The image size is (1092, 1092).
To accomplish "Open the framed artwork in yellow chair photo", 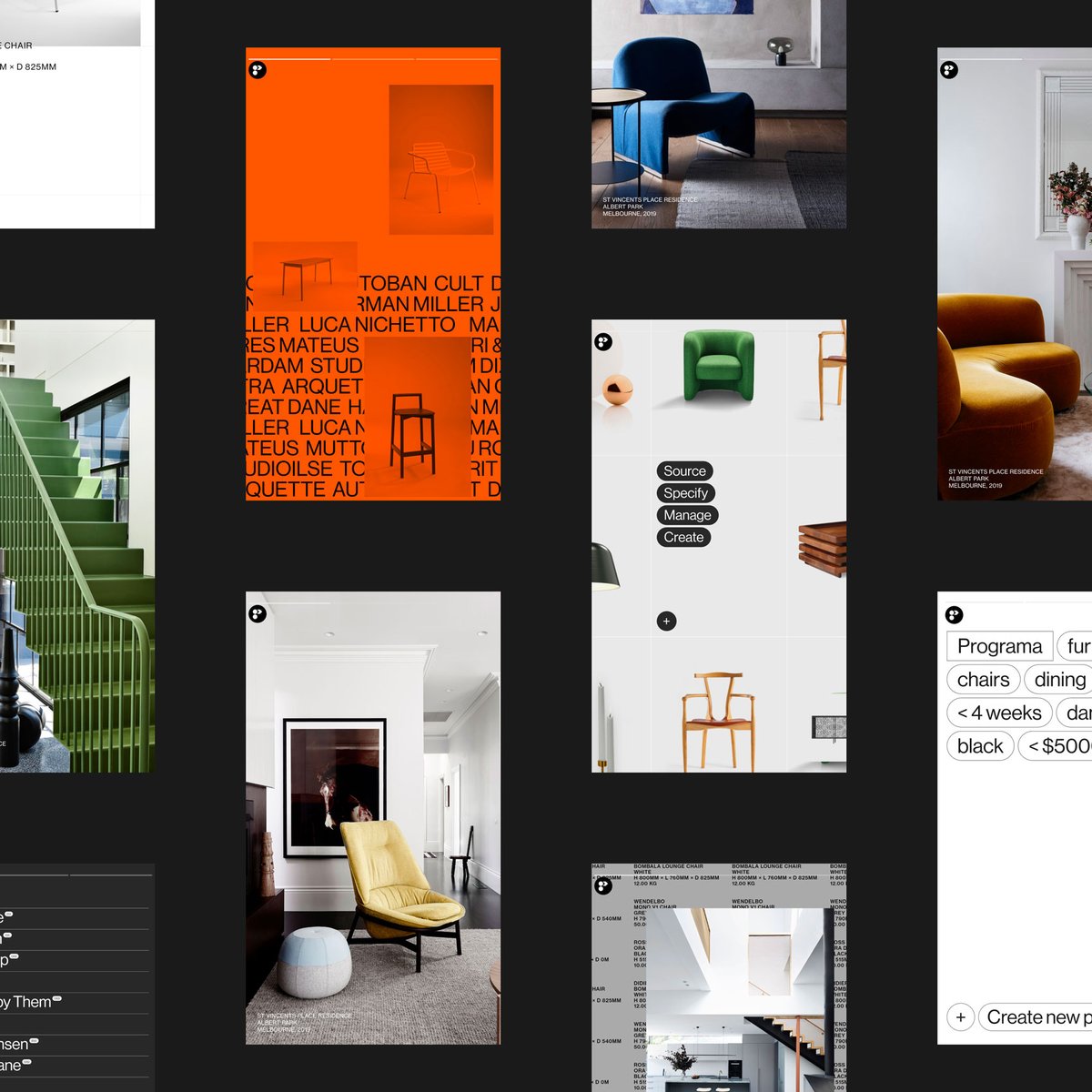I will coord(335,788).
